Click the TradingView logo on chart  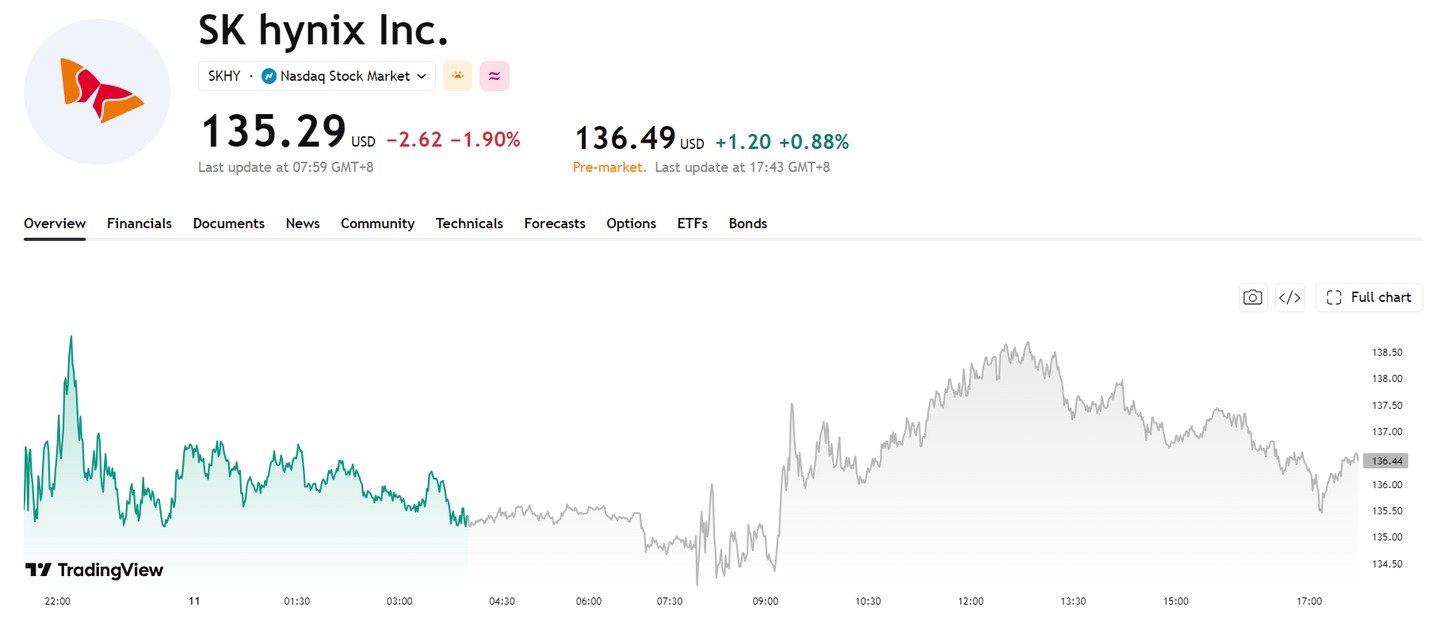pos(94,570)
